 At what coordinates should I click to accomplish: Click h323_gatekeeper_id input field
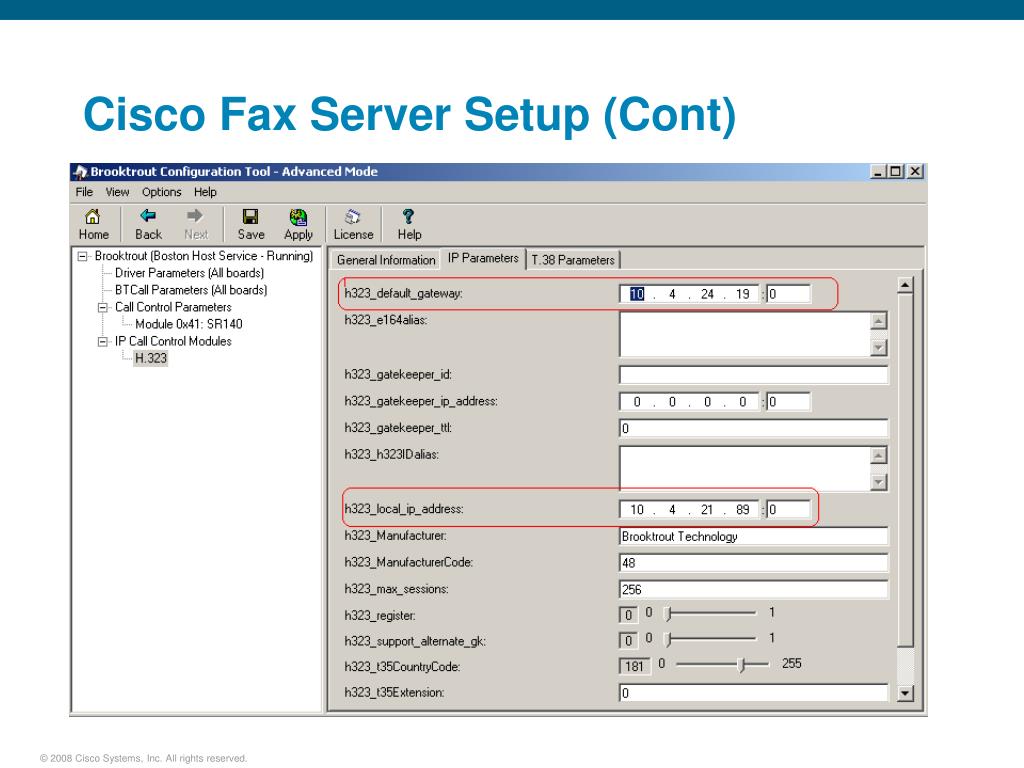(754, 375)
